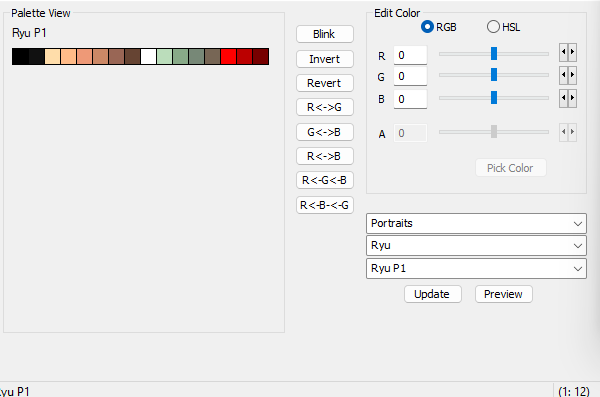Click the R value decrease arrow
Screen dimensions: 600x397
tap(563, 52)
